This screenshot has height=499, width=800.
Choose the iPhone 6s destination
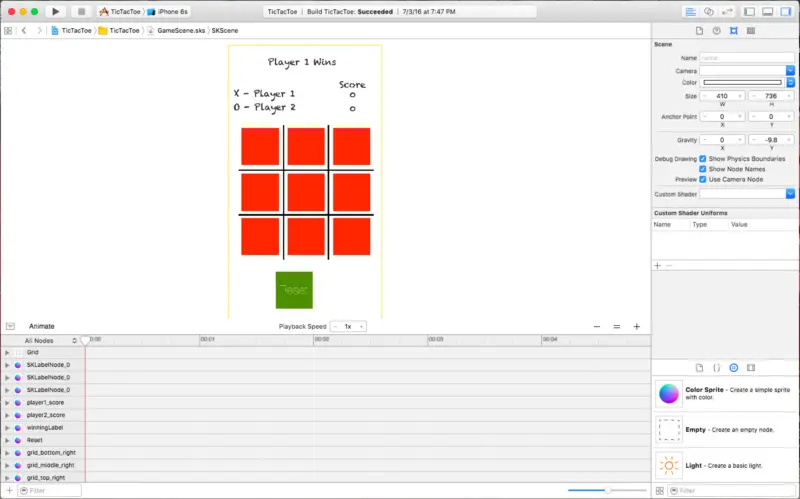168,11
